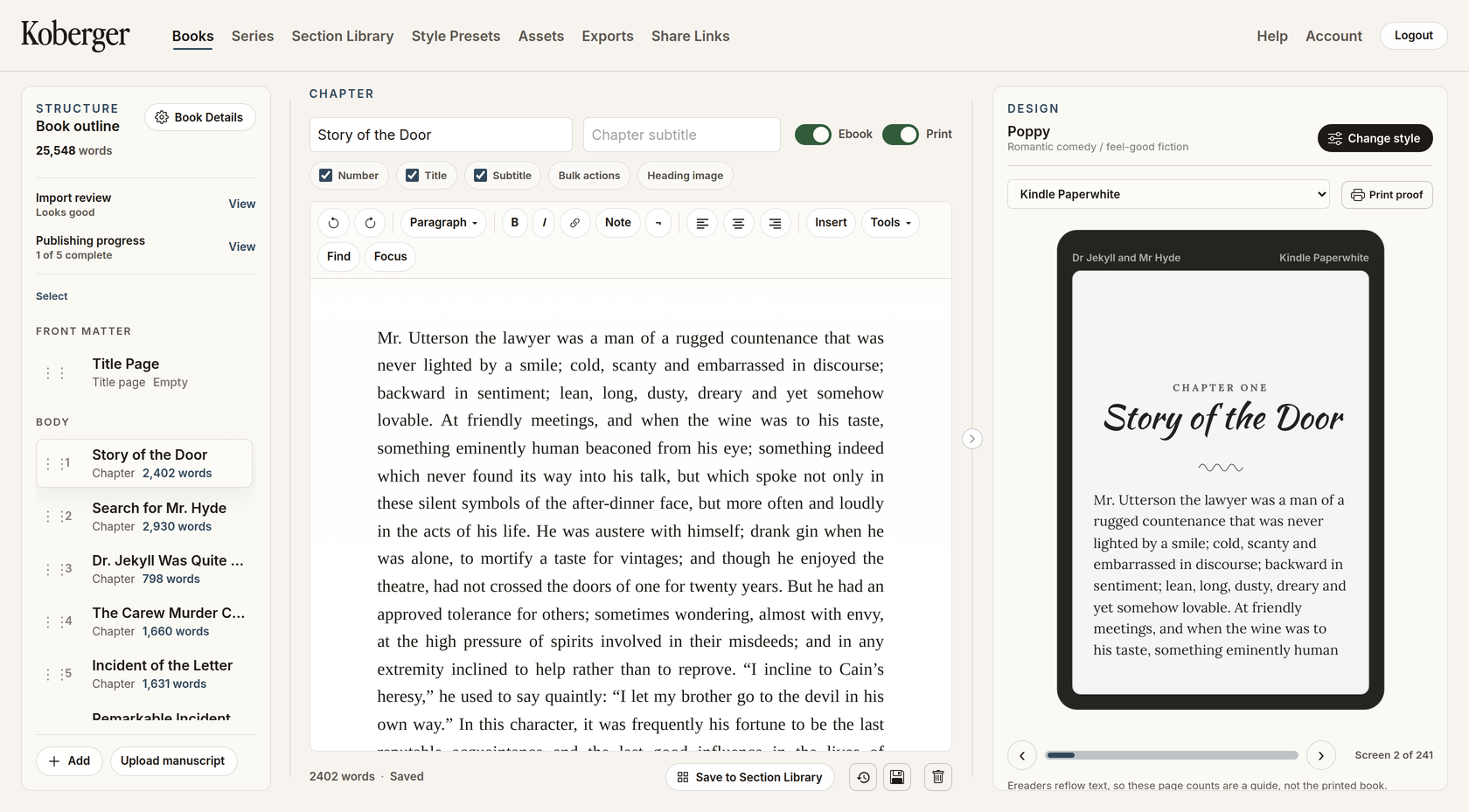The height and width of the screenshot is (812, 1469).
Task: Select Search for Mr. Hyde chapter
Action: 144,517
